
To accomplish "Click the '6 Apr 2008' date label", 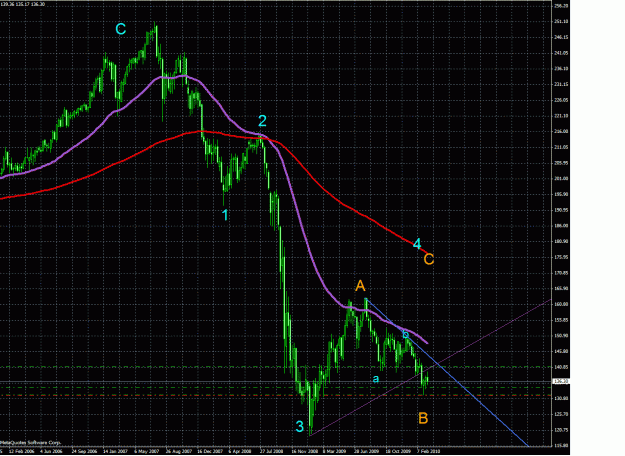I will tap(241, 452).
